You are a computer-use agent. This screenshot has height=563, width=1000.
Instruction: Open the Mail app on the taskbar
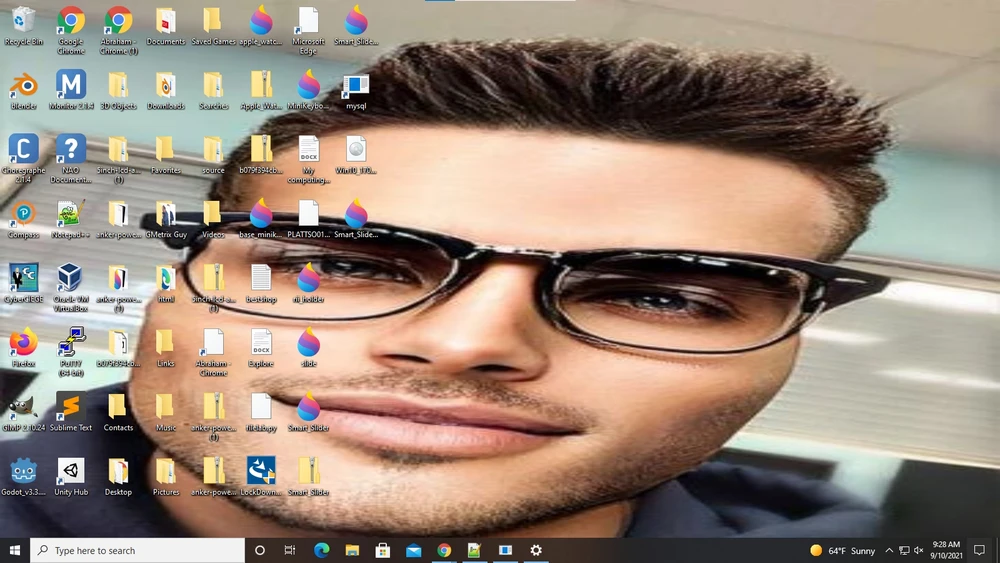[x=413, y=550]
